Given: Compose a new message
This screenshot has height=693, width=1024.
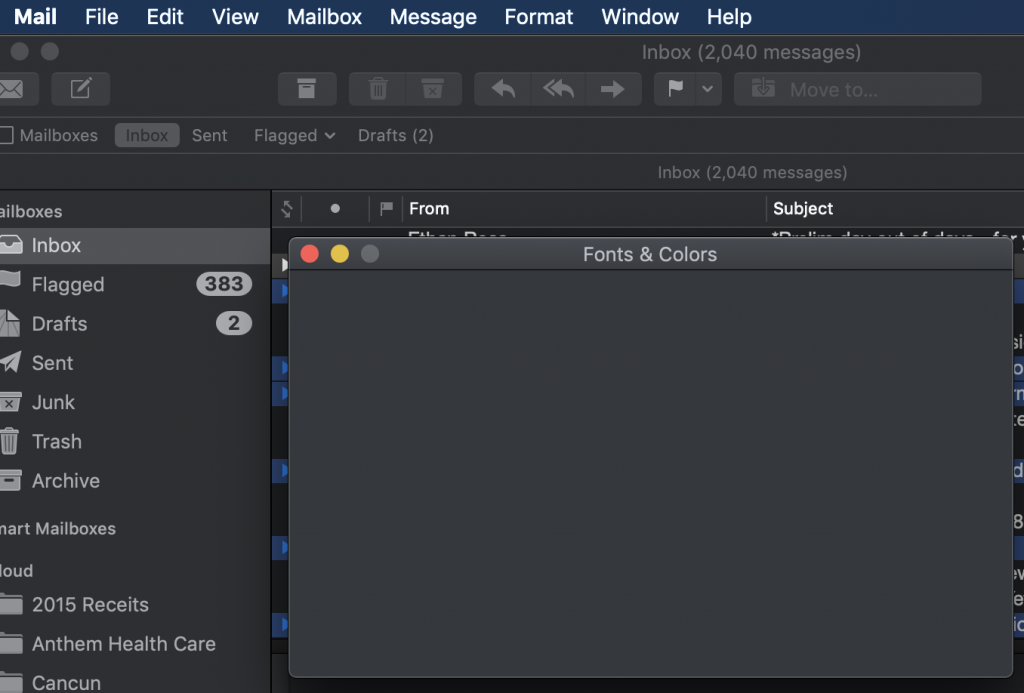Looking at the screenshot, I should [81, 89].
